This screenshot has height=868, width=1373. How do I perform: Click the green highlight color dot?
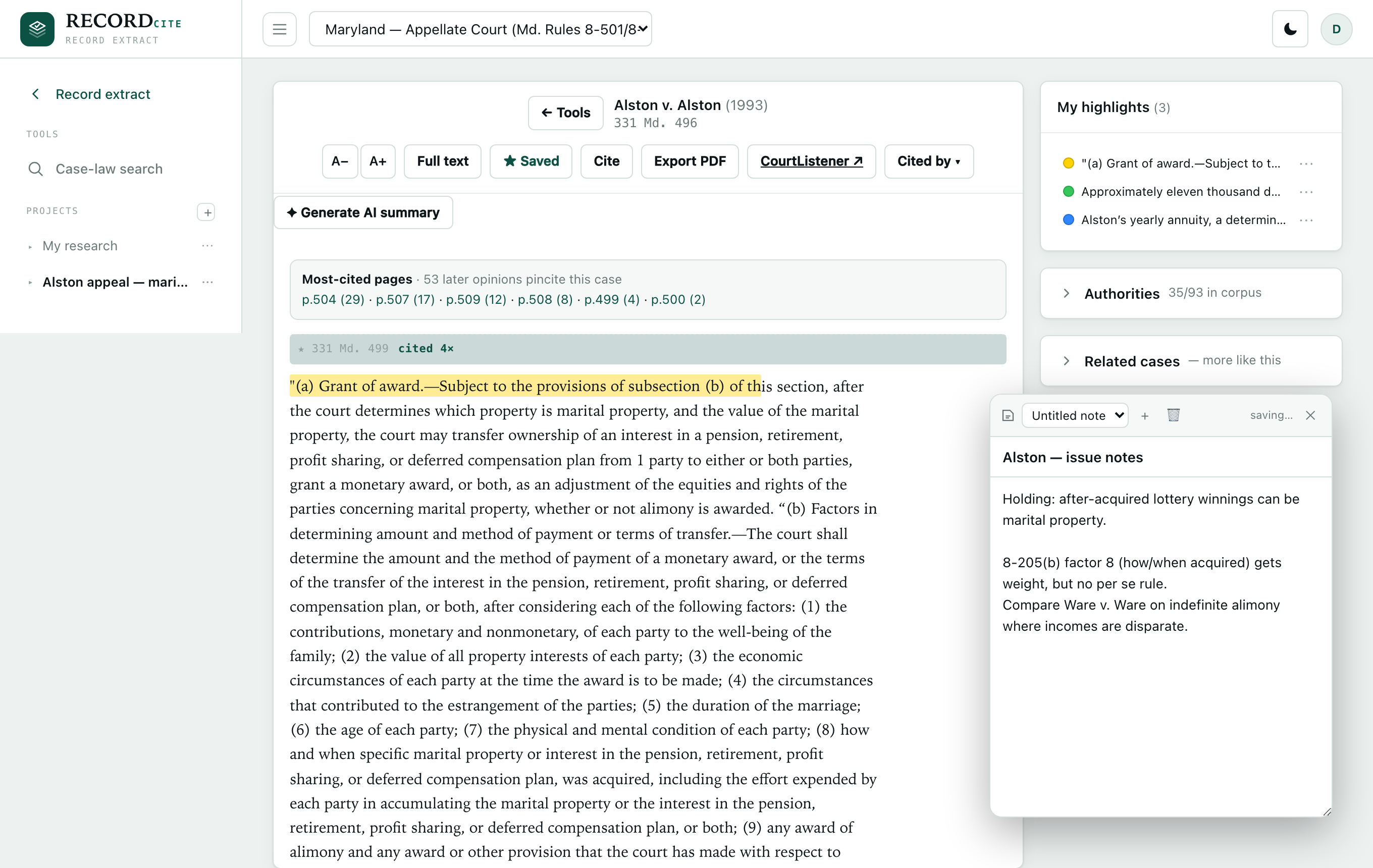click(1068, 191)
